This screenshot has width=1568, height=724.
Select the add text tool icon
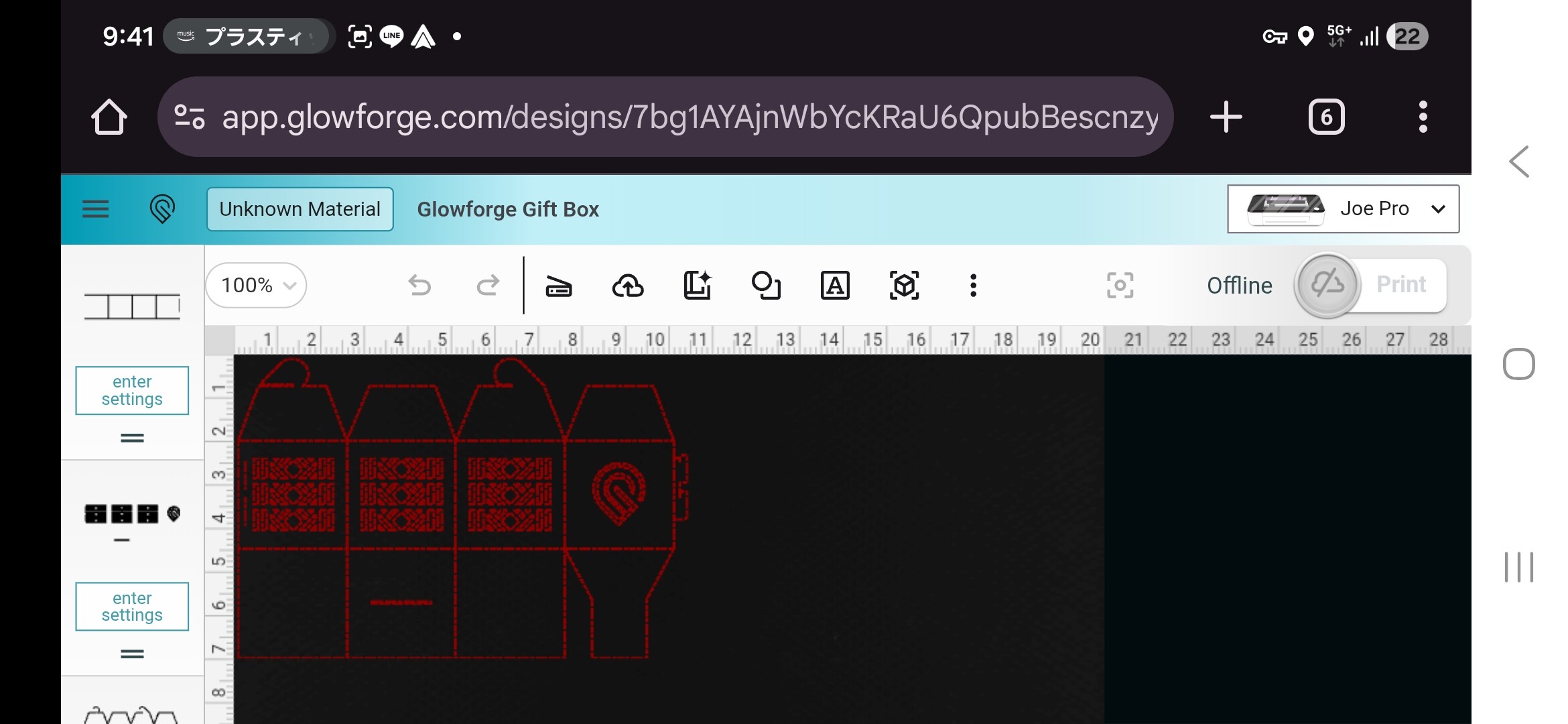pyautogui.click(x=835, y=286)
